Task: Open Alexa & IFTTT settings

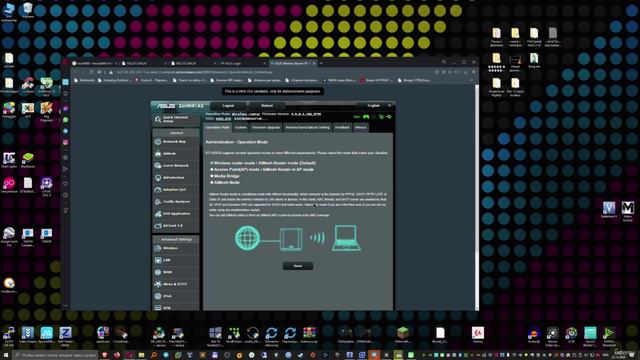Action: (176, 284)
